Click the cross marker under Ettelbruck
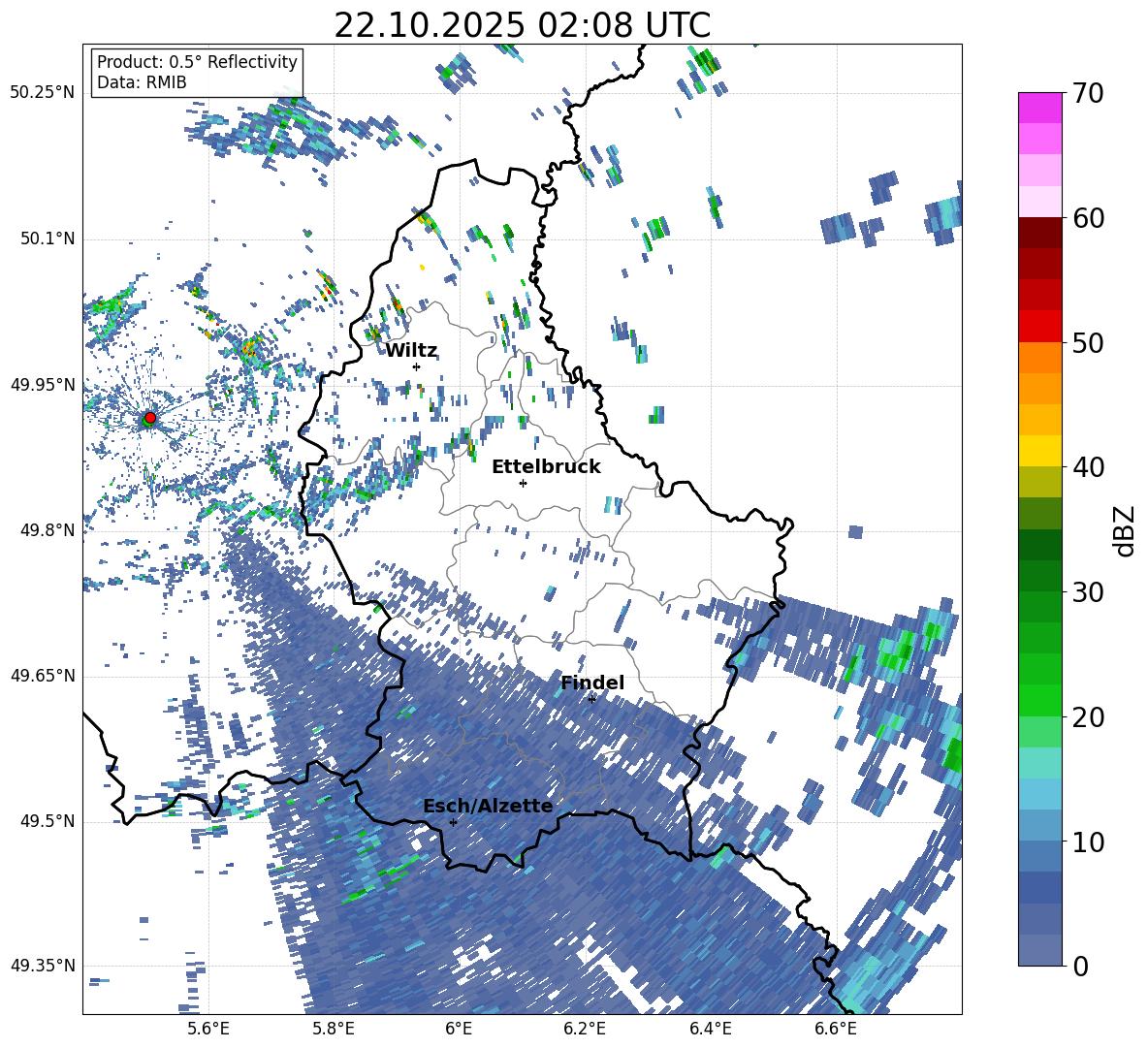 [x=523, y=483]
